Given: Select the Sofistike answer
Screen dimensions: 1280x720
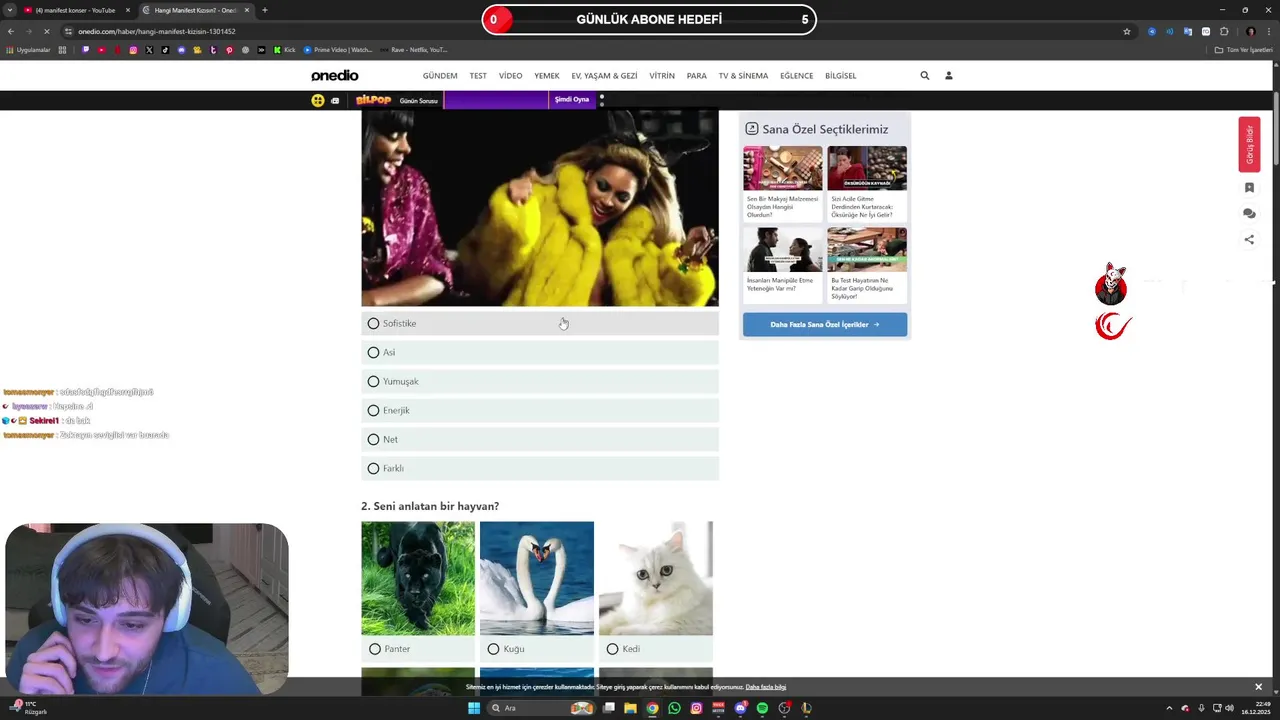Looking at the screenshot, I should 540,323.
